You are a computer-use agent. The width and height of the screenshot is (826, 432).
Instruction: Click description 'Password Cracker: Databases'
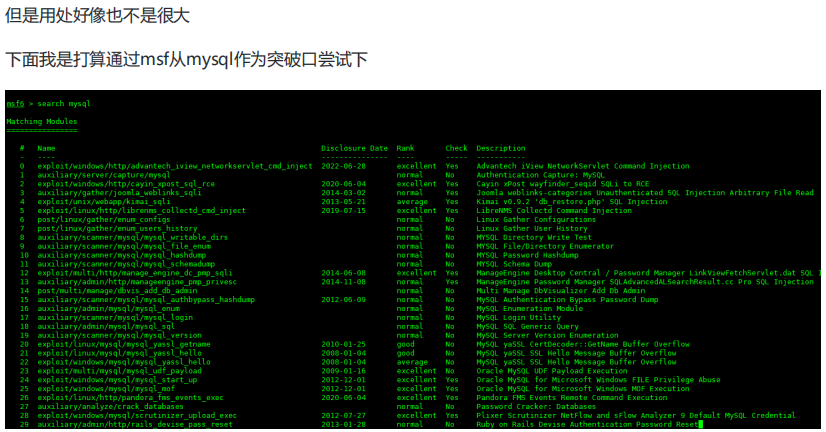click(536, 407)
